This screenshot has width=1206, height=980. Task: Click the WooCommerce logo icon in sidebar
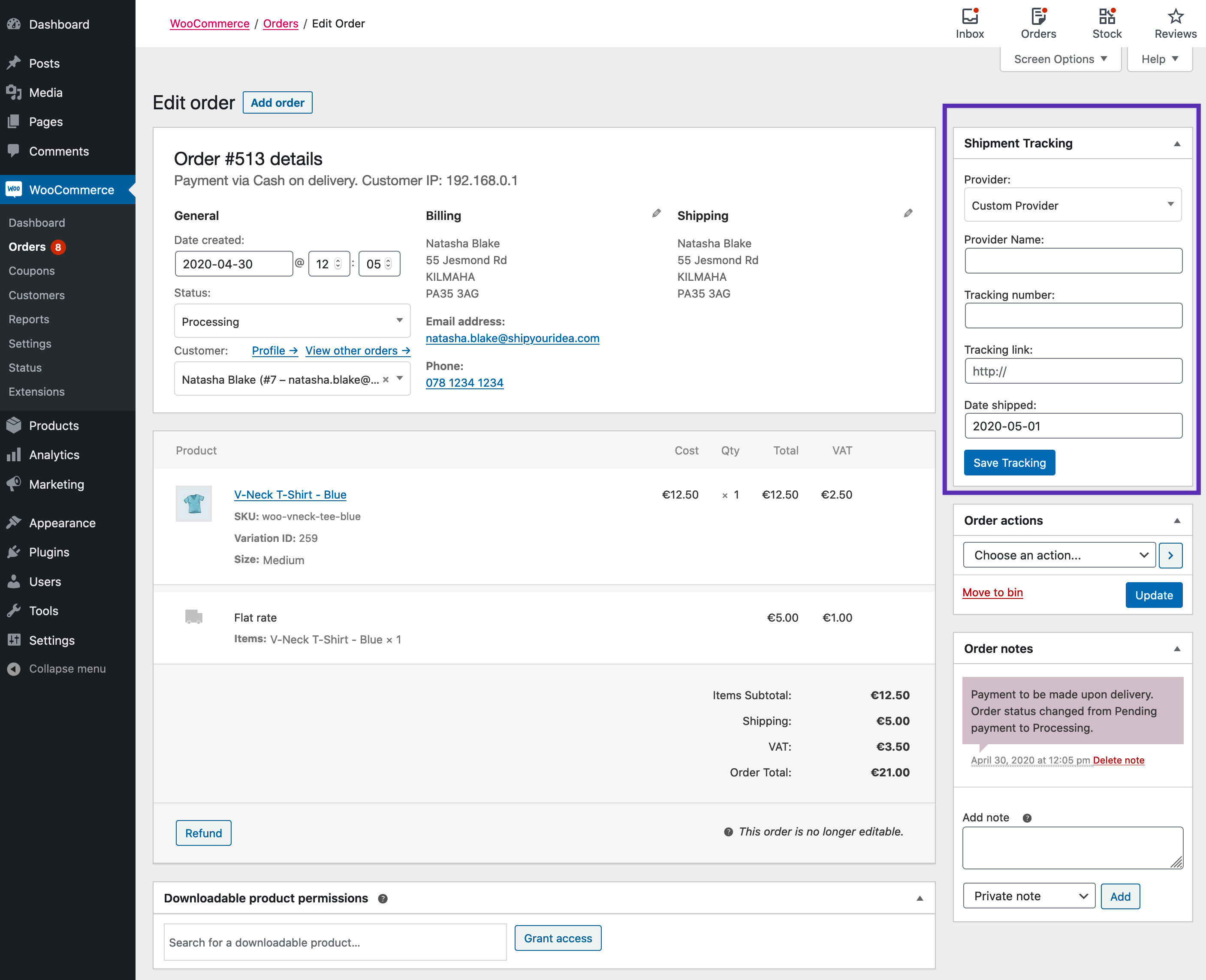[15, 190]
